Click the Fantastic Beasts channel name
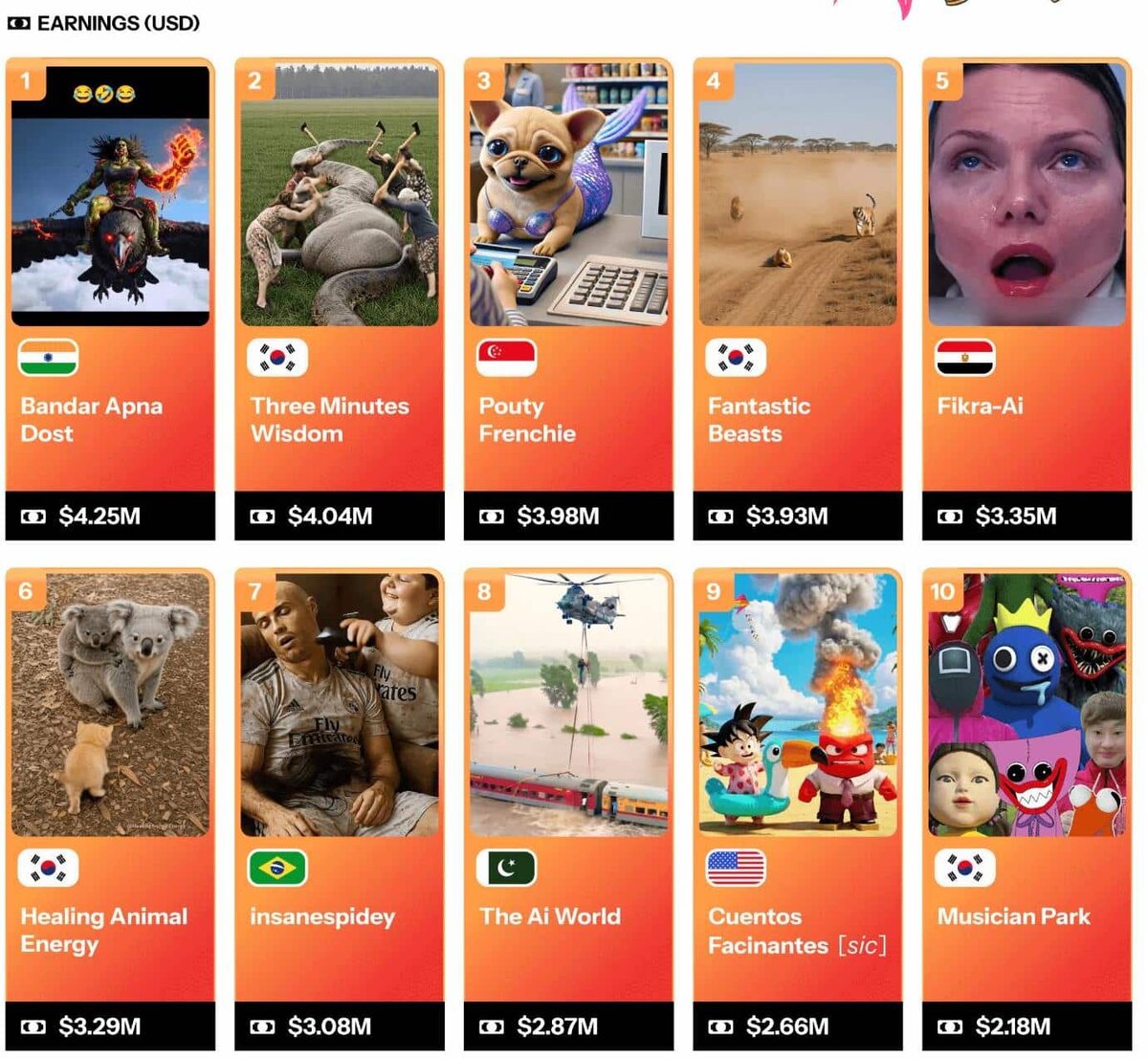Screen dimensions: 1148x1059 coord(759,420)
